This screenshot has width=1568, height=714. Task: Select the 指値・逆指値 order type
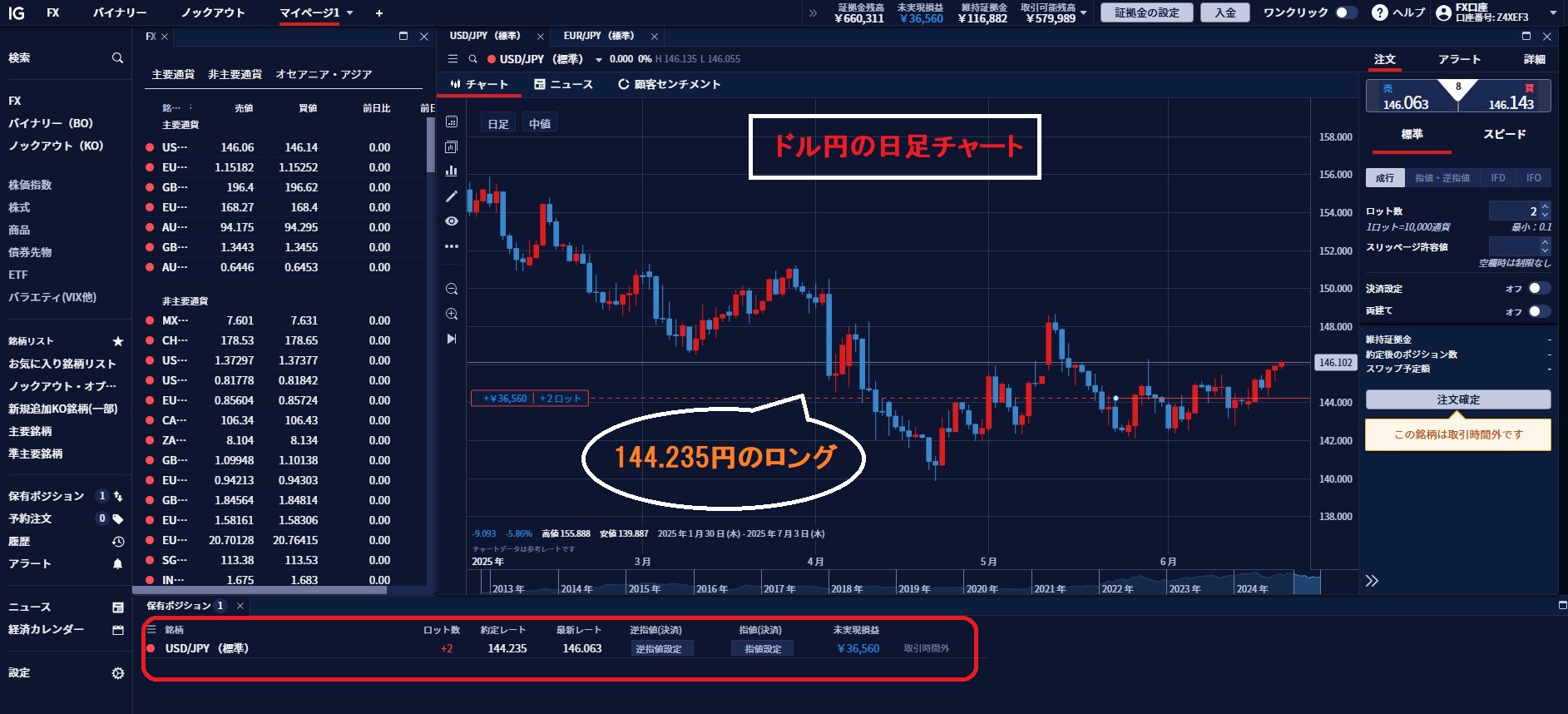point(1442,178)
